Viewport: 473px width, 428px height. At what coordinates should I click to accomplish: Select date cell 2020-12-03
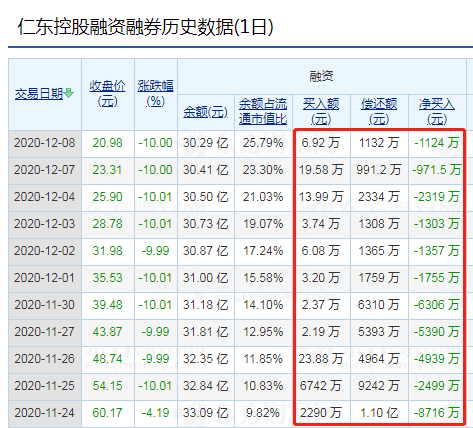click(45, 224)
